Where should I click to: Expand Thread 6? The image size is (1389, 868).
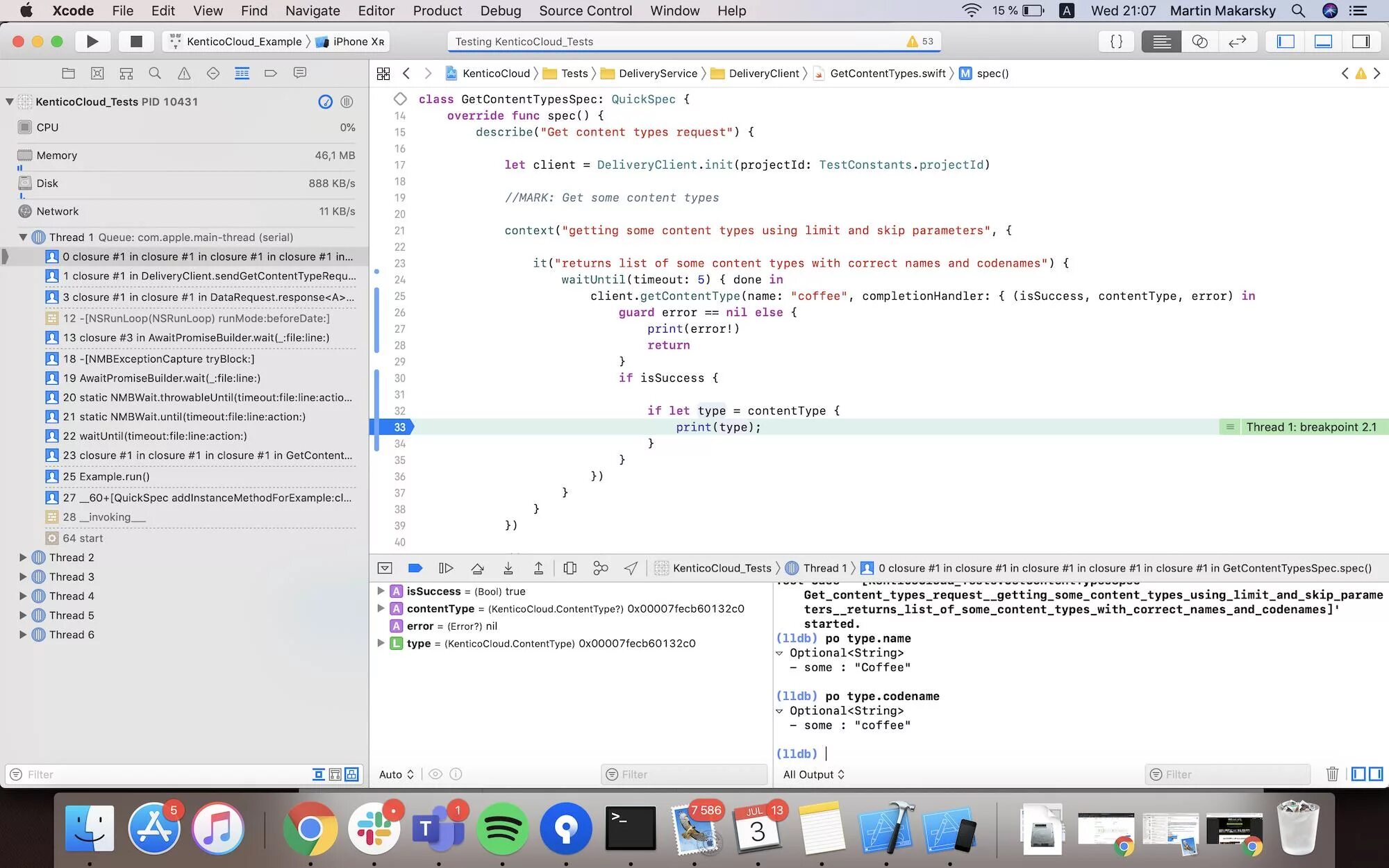click(23, 635)
